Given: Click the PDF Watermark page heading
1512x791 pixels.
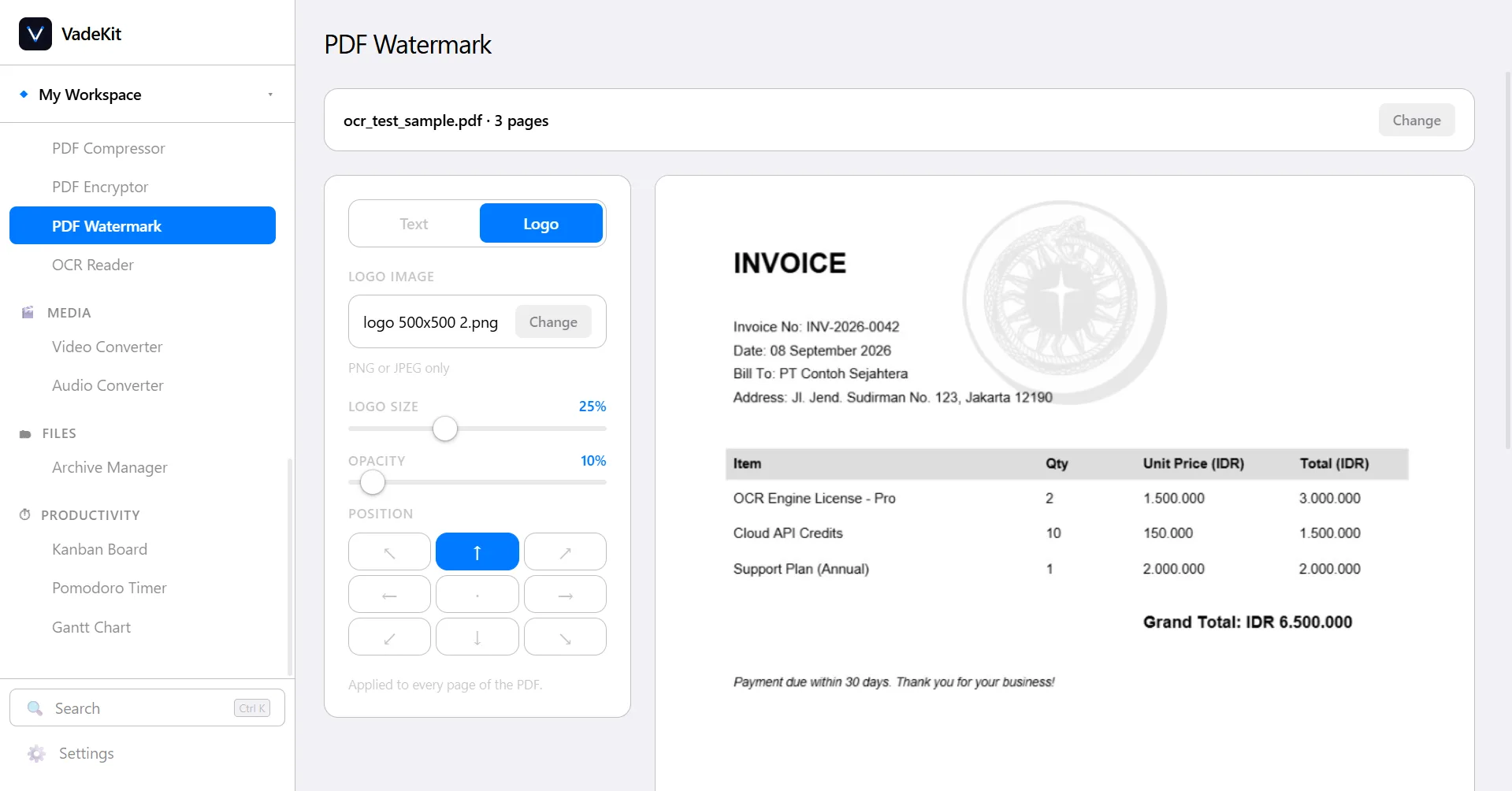Looking at the screenshot, I should pos(408,45).
